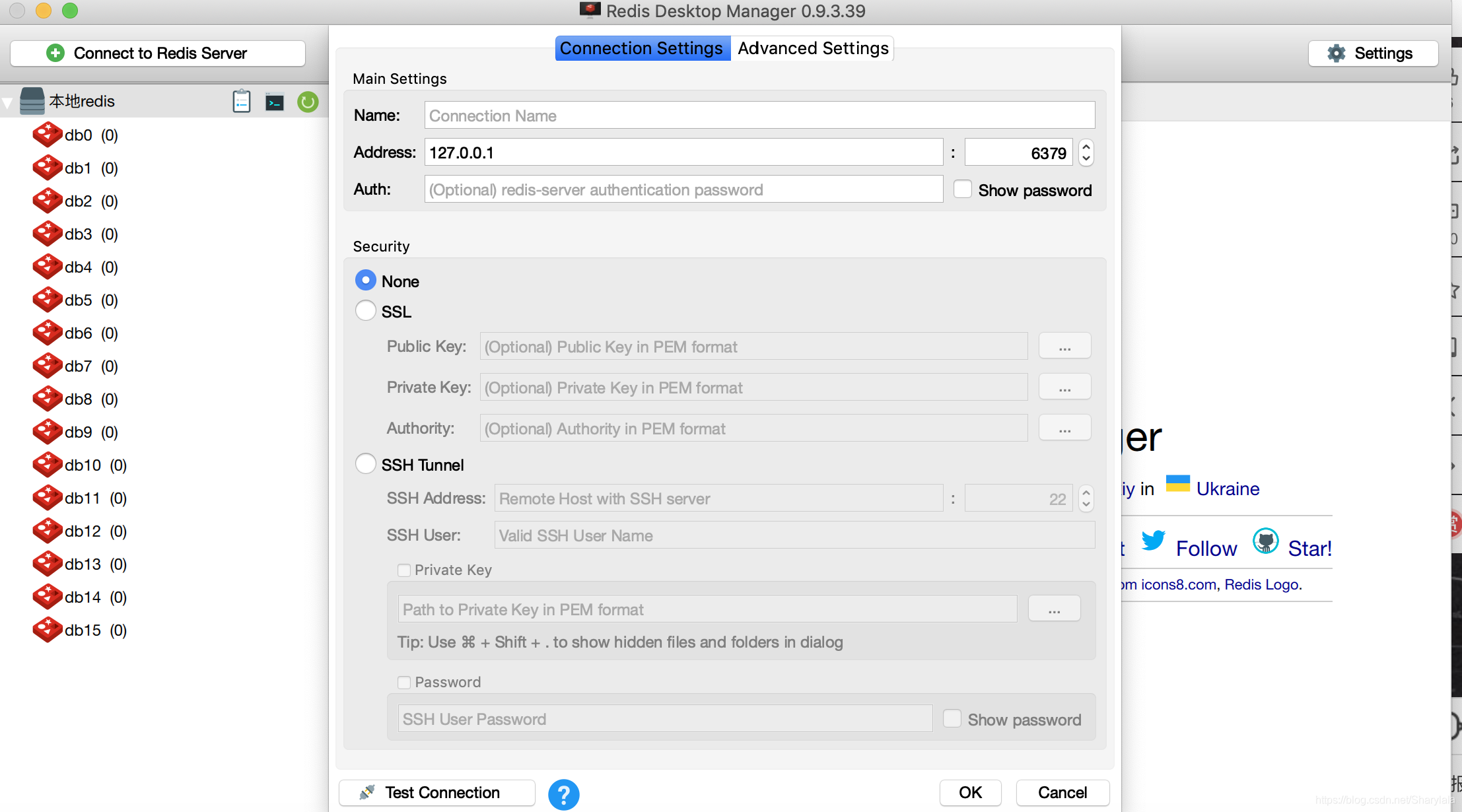Viewport: 1462px width, 812px height.
Task: Click the db3 database icon
Action: pos(48,234)
